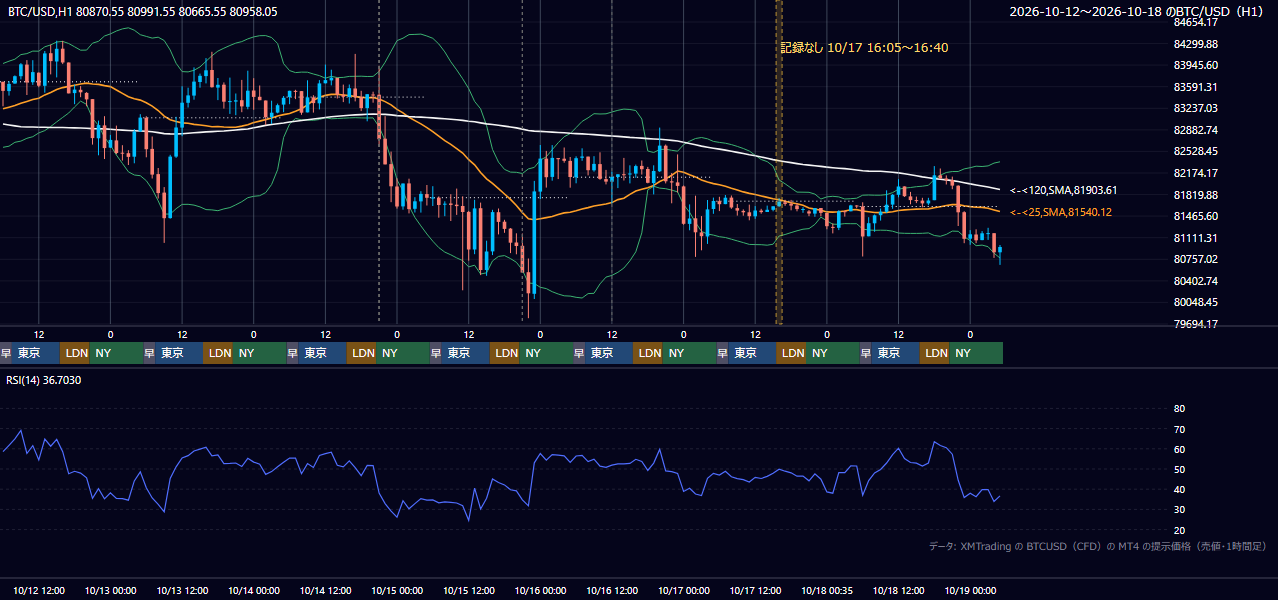The height and width of the screenshot is (600, 1278).
Task: Click the 10/18 12:00 date label
Action: pyautogui.click(x=899, y=591)
